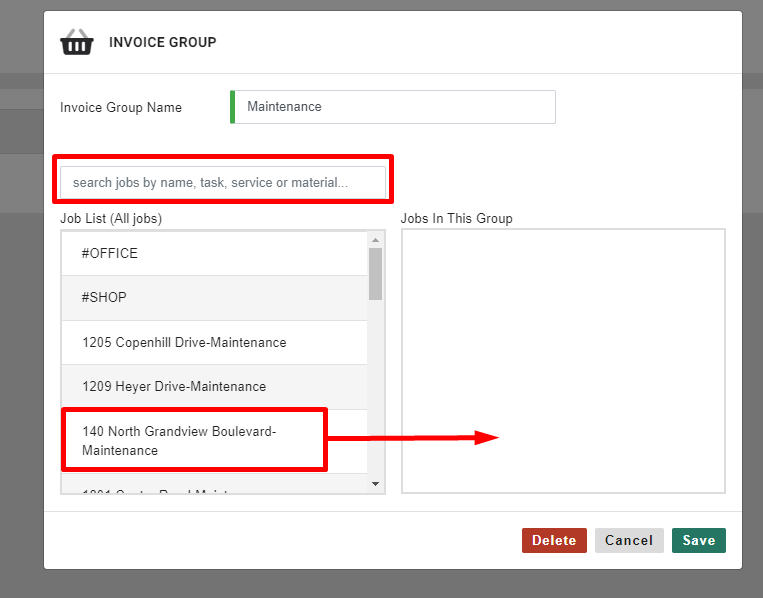
Task: Click the Jobs In This Group box
Action: [x=563, y=361]
